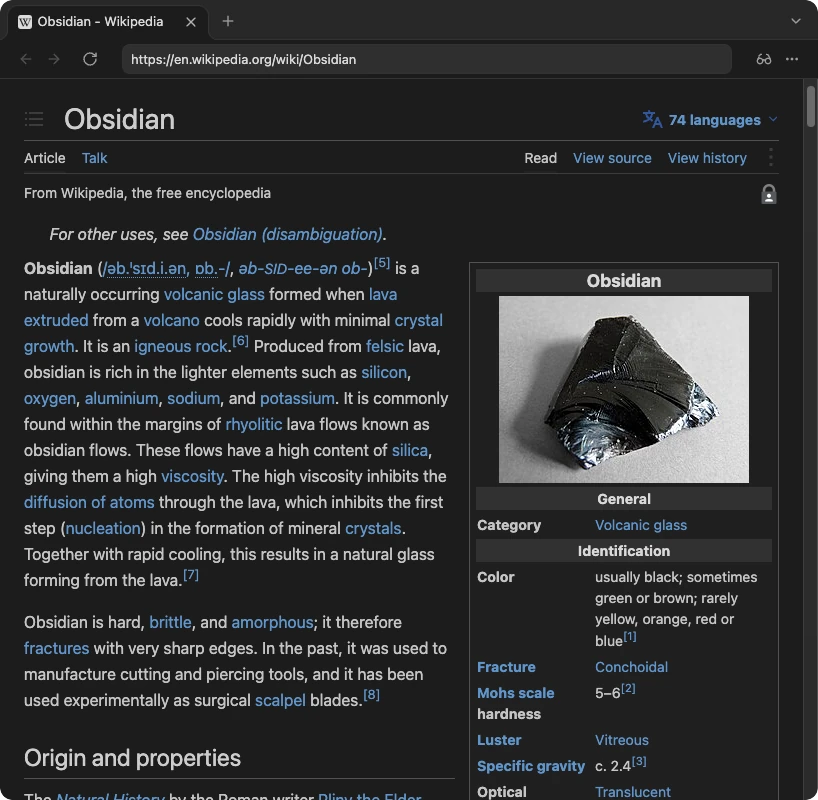Follow the rhyolitic link
Screen dimensions: 818x800
point(254,424)
